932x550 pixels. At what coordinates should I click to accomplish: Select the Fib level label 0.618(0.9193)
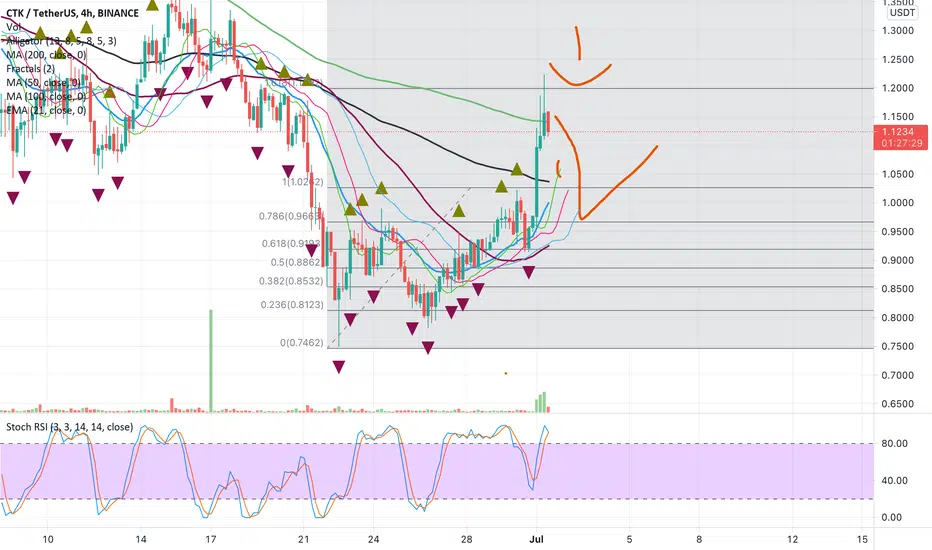292,244
